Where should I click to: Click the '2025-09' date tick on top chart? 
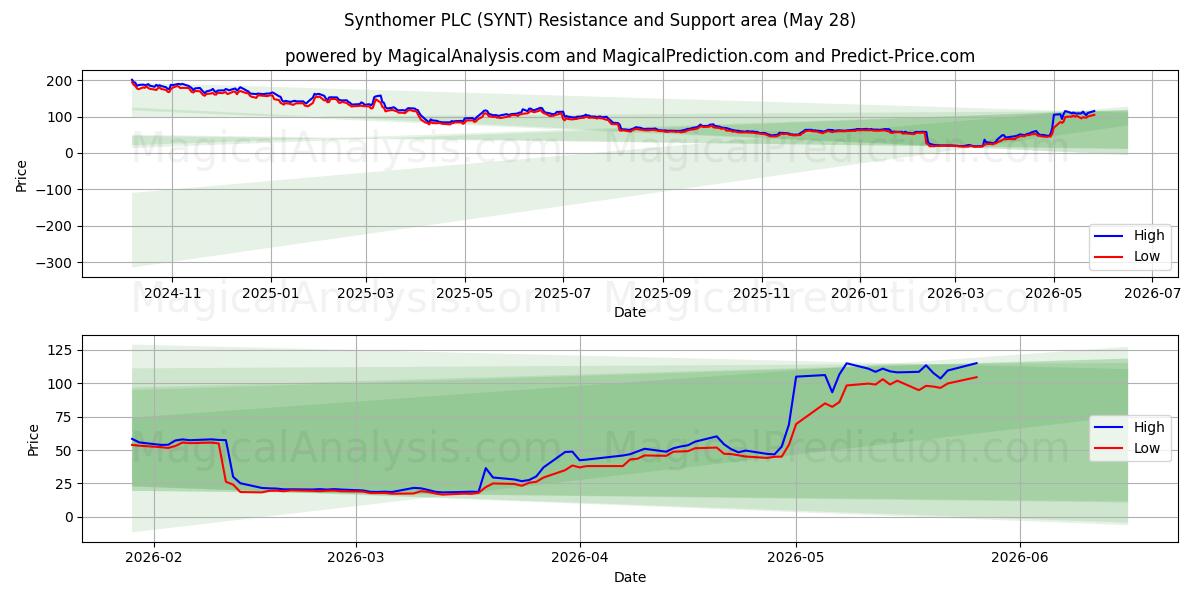663,293
